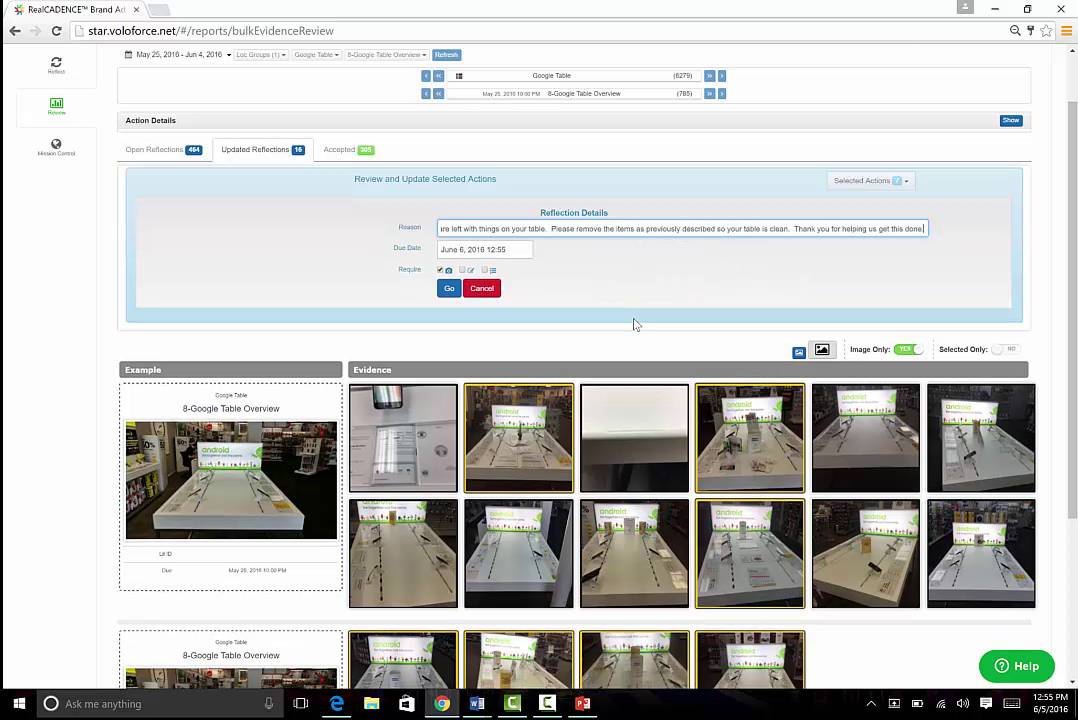Click browser back arrow
The width and height of the screenshot is (1078, 720).
click(15, 31)
